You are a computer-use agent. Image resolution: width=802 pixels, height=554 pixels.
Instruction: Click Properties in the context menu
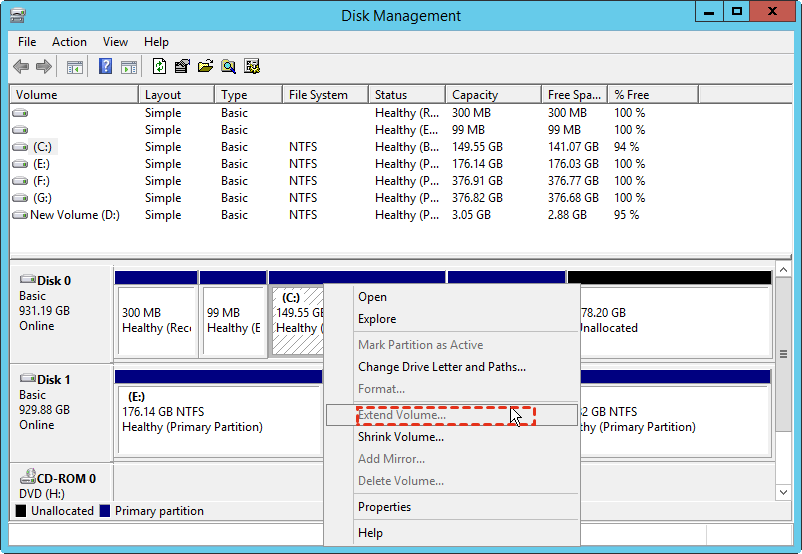click(x=384, y=507)
